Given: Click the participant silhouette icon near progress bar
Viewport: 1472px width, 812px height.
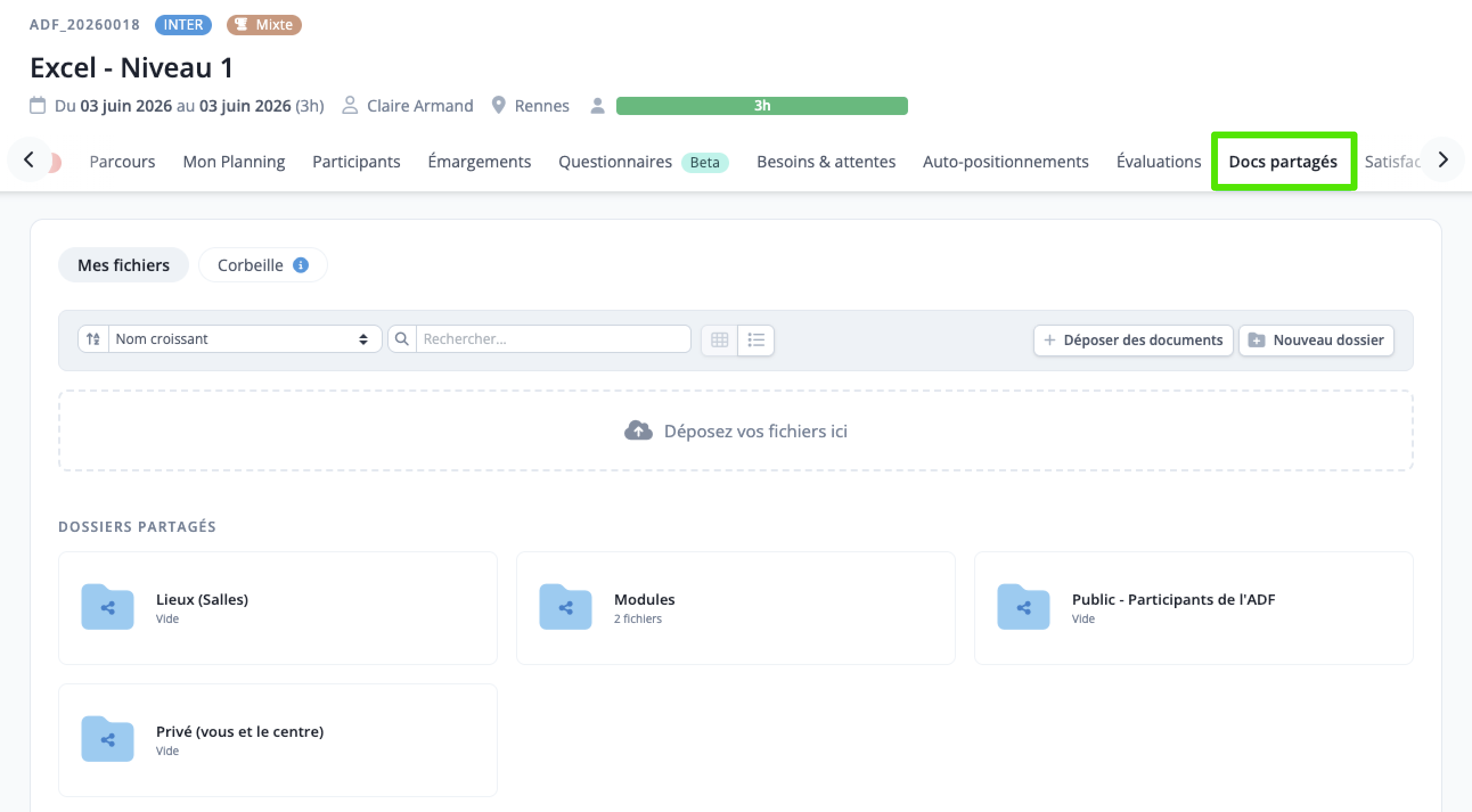Looking at the screenshot, I should (598, 106).
